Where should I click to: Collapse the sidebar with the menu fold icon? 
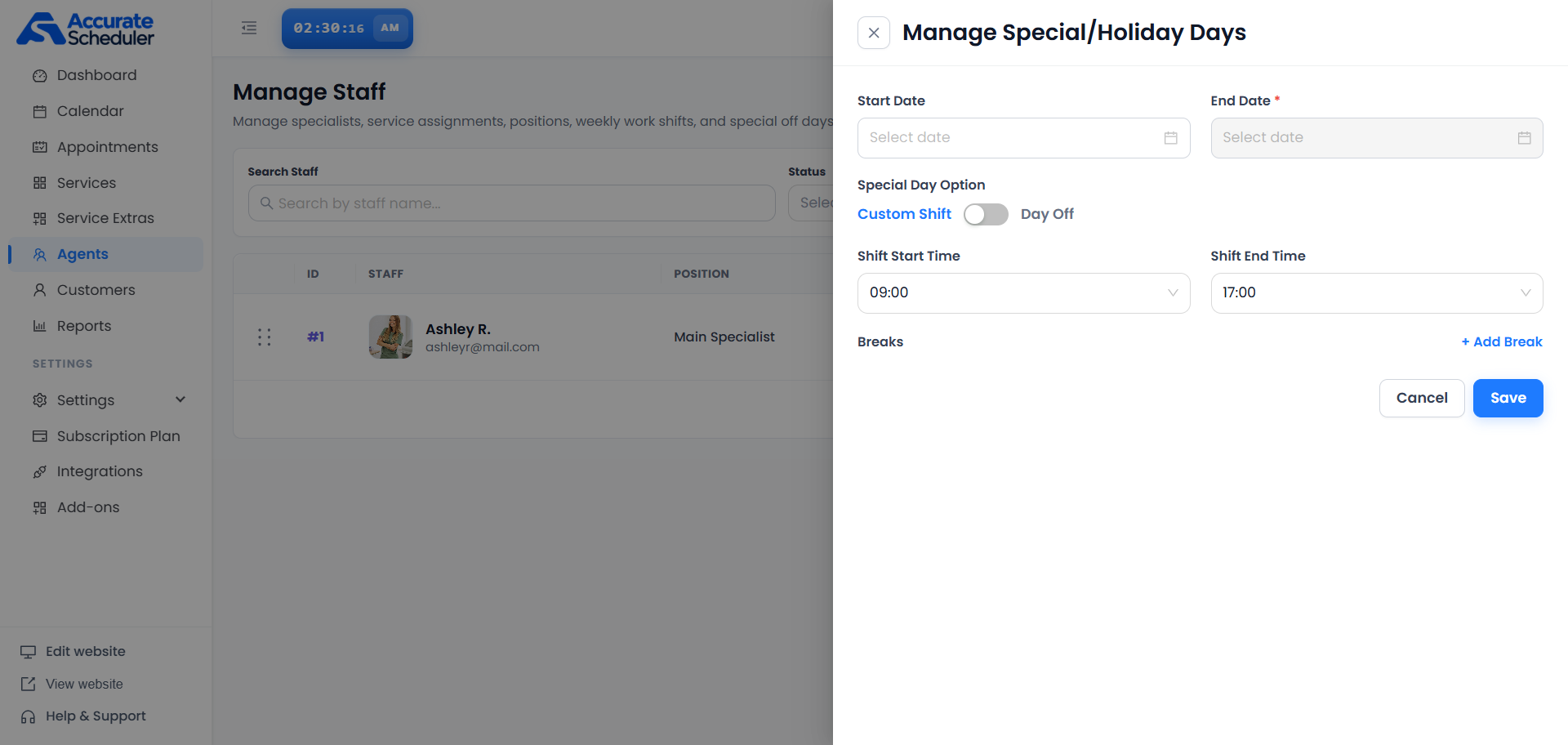pyautogui.click(x=249, y=28)
